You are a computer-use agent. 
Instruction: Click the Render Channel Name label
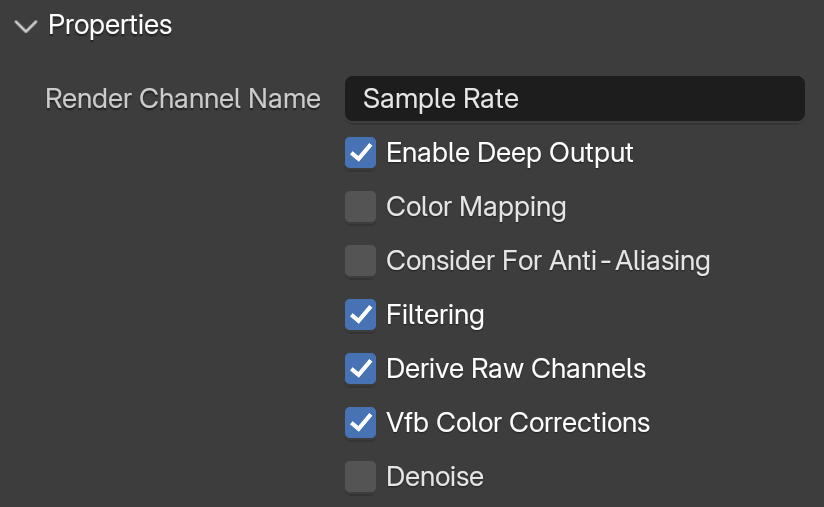(183, 98)
